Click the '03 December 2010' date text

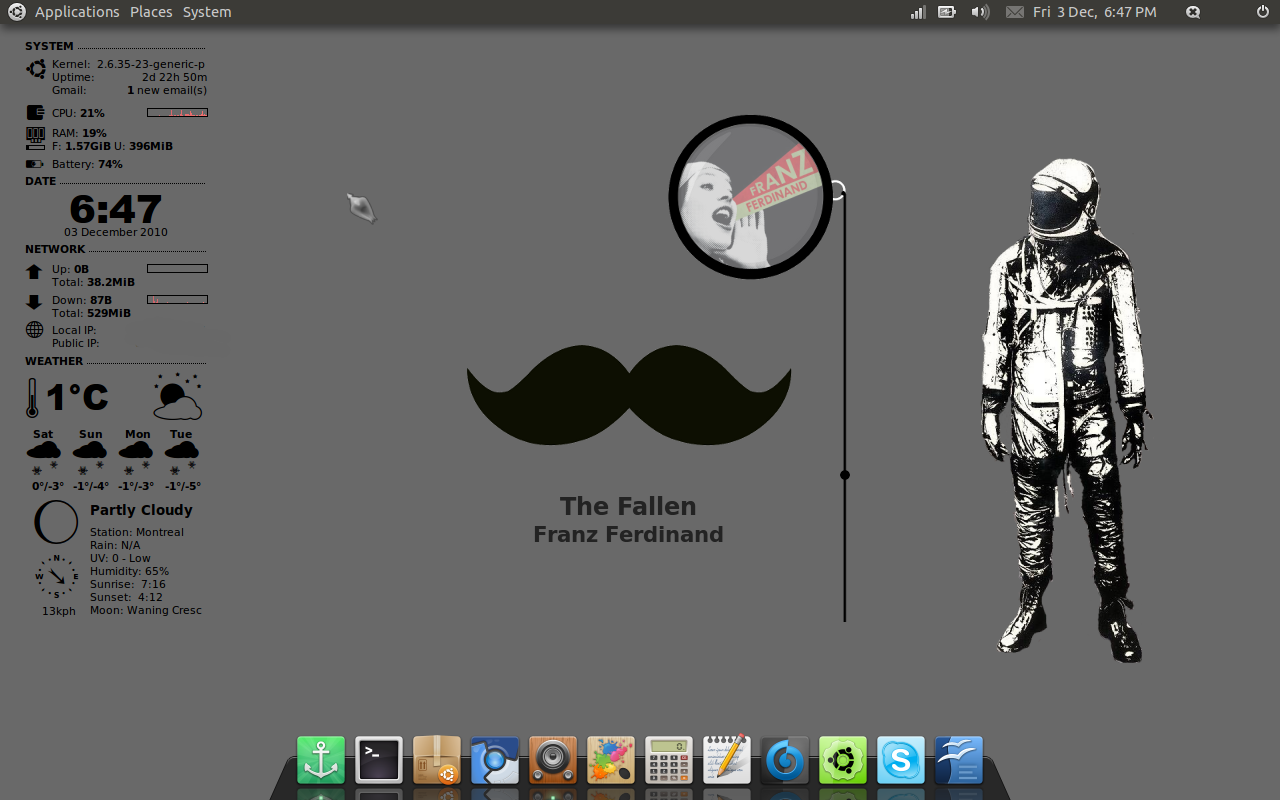click(x=116, y=232)
